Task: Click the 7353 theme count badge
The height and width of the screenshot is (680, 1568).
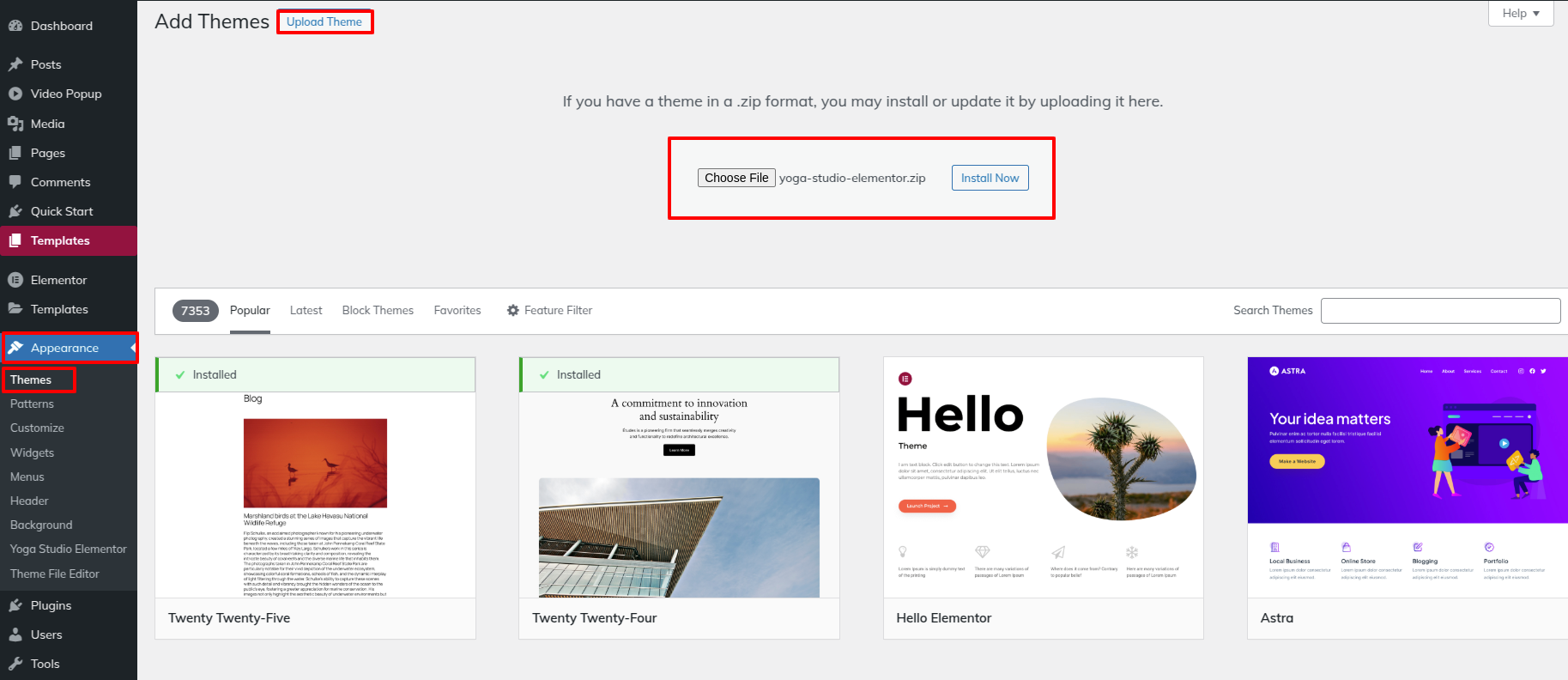Action: [196, 311]
